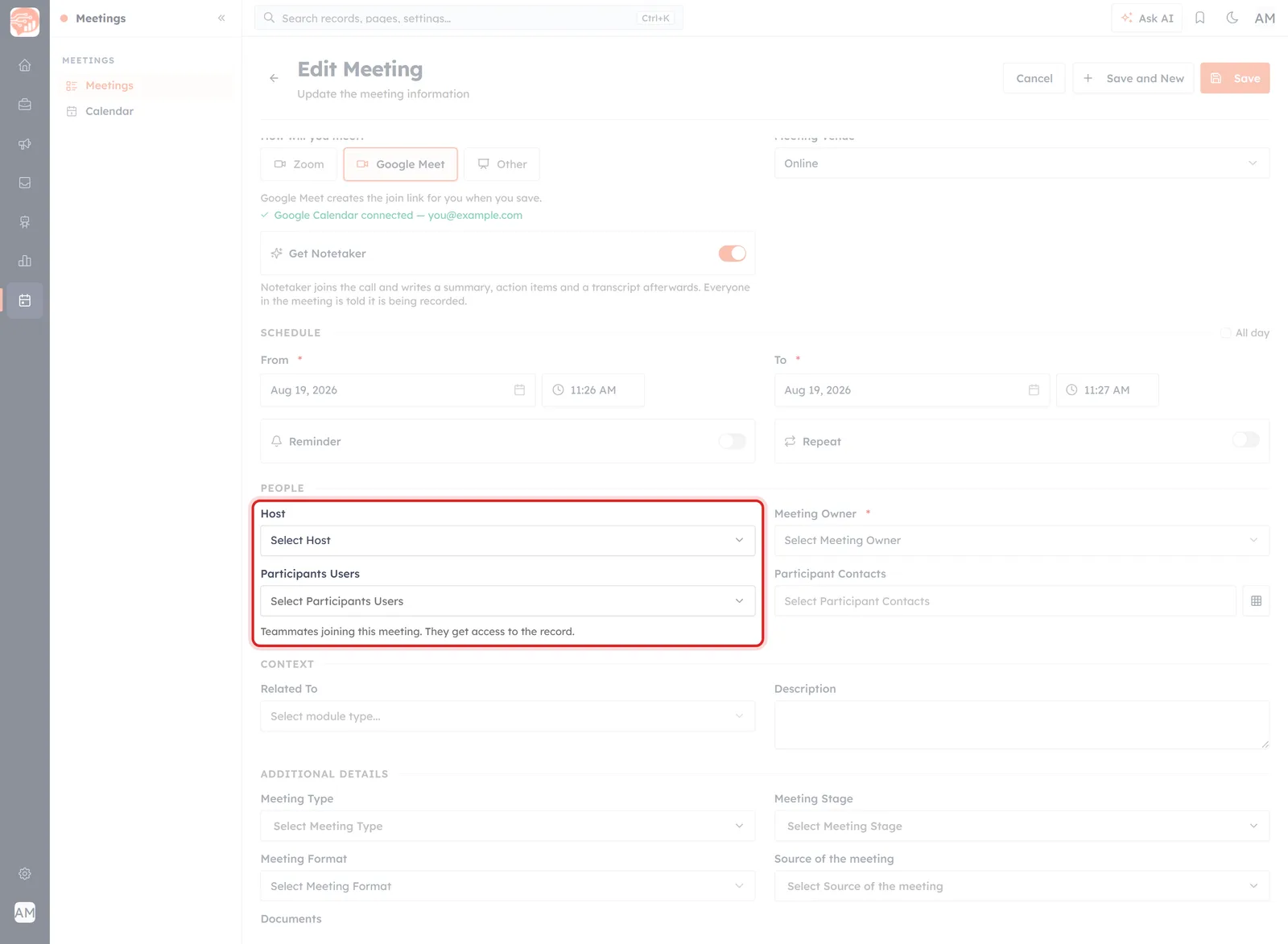Viewport: 1288px width, 944px height.
Task: Open the briefcase icon in sidebar
Action: 25,105
